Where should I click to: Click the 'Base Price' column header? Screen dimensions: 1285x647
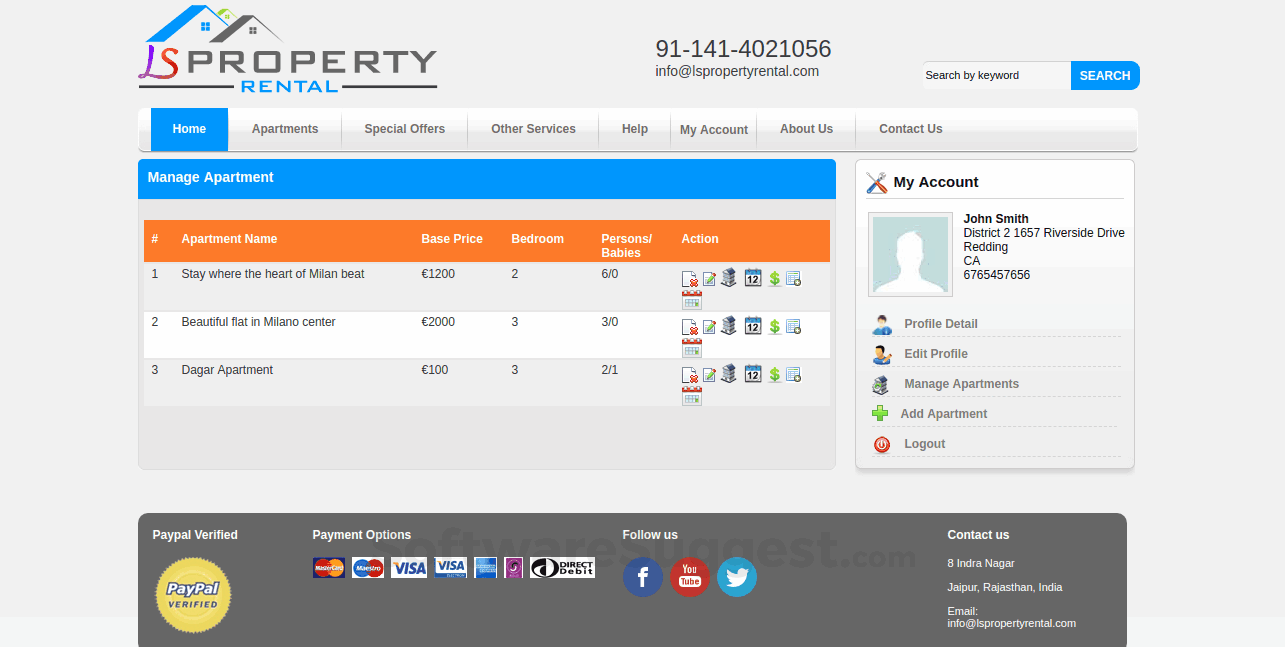tap(452, 239)
